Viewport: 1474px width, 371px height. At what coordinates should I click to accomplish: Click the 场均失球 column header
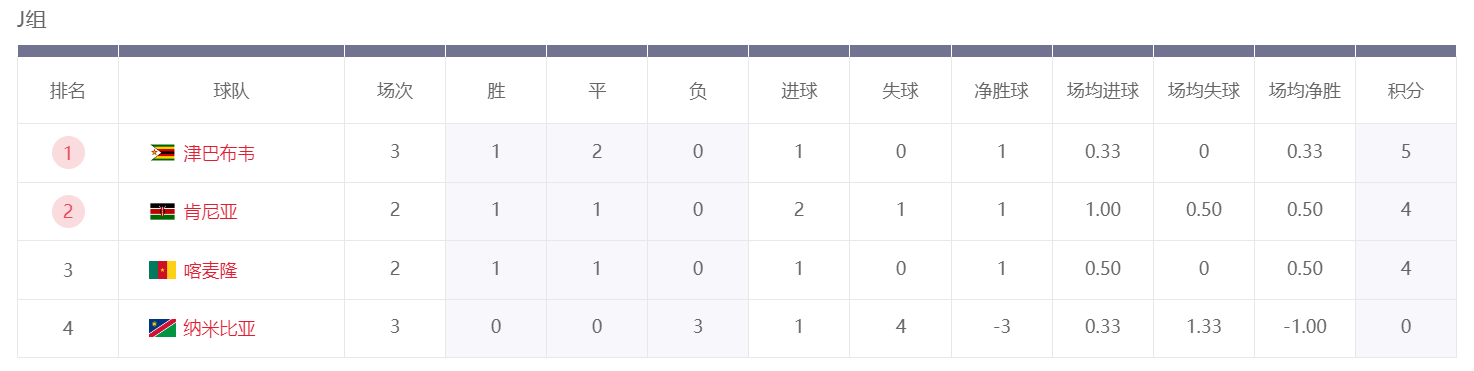click(x=1204, y=91)
